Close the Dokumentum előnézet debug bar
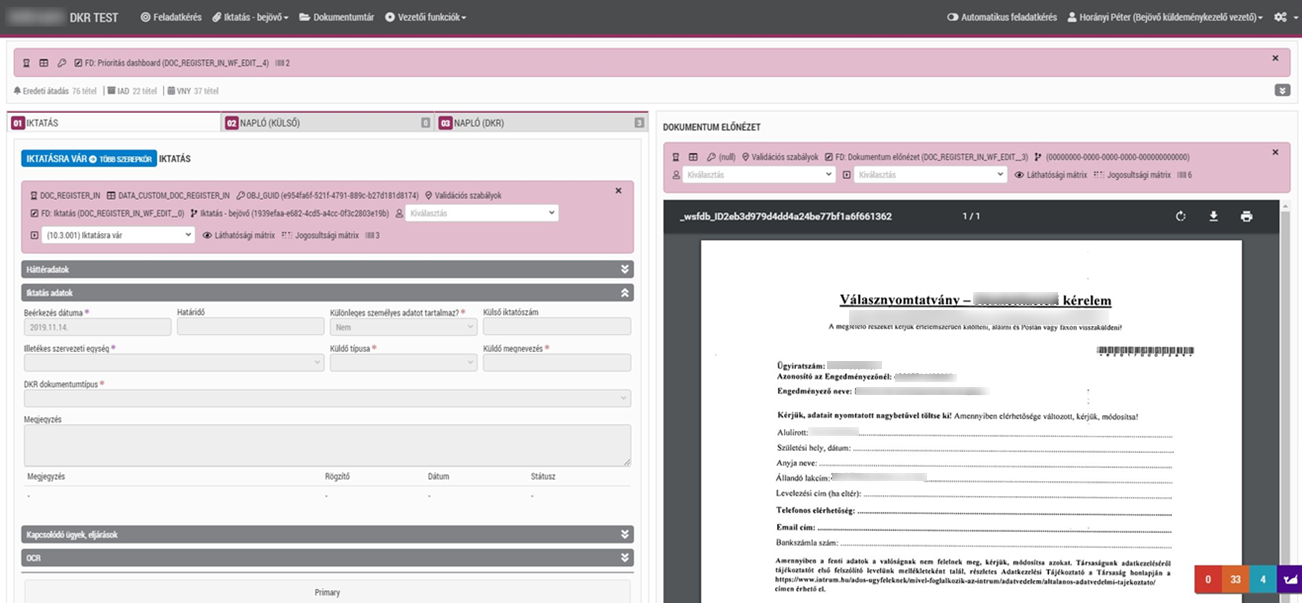Screen dimensions: 1302x603 click(x=1275, y=152)
